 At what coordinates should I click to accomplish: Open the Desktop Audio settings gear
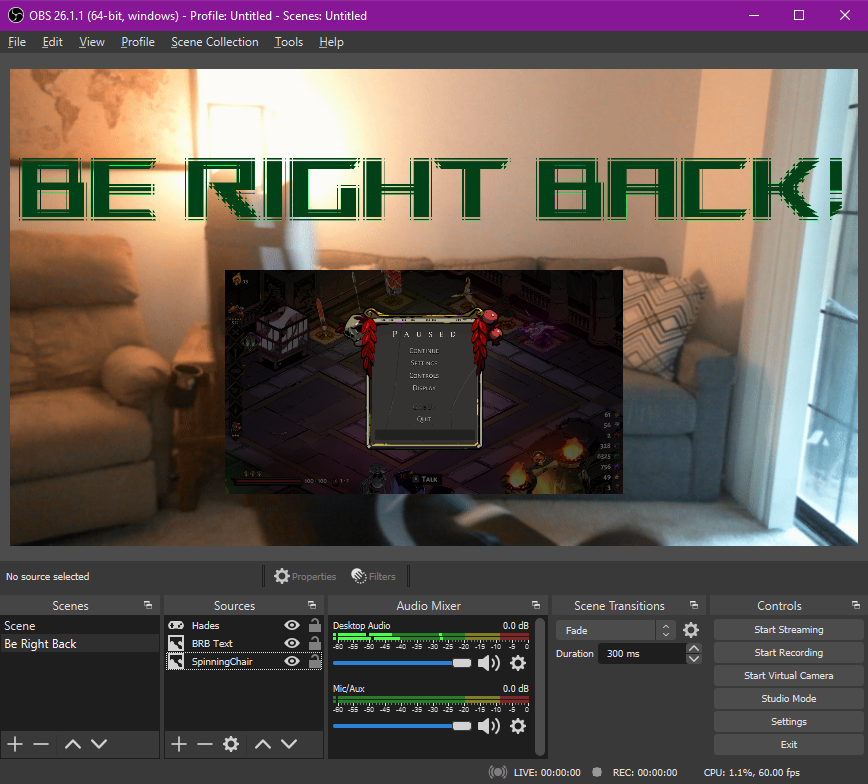(517, 662)
